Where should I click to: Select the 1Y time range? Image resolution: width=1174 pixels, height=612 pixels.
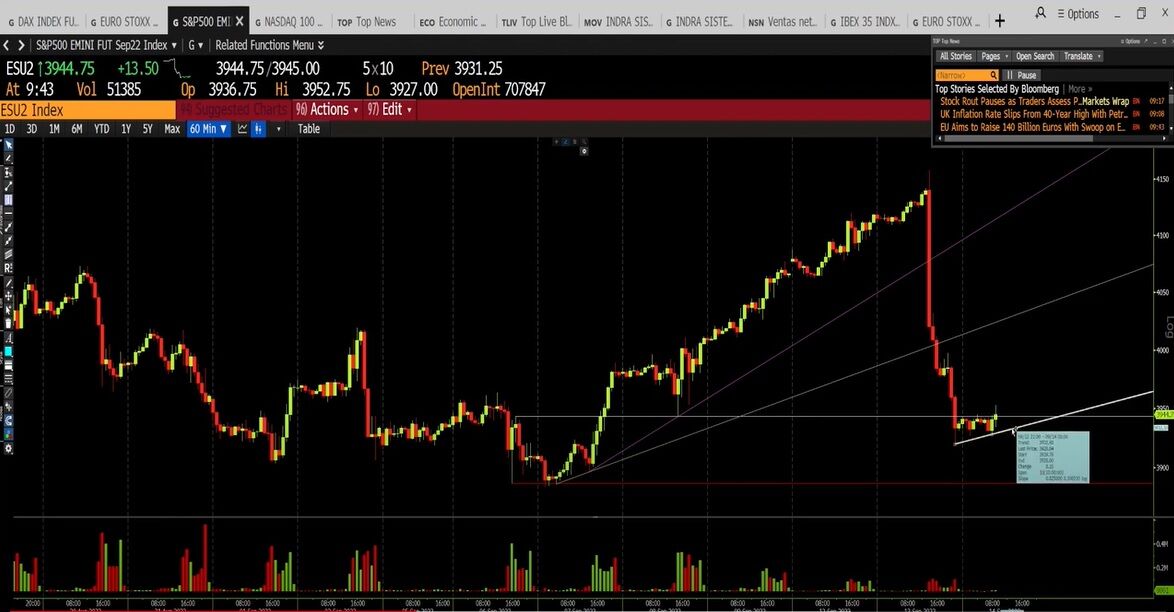pos(126,129)
